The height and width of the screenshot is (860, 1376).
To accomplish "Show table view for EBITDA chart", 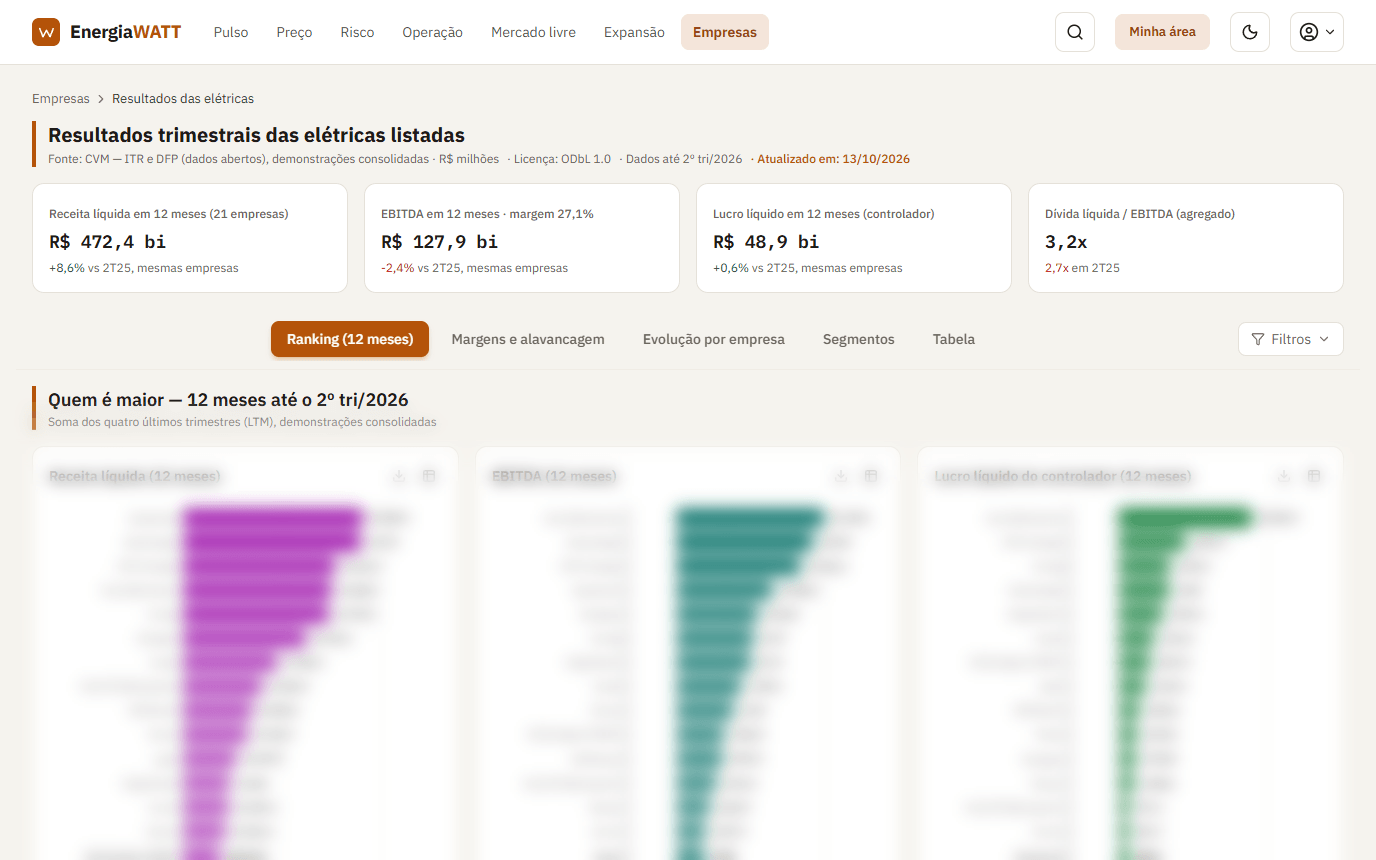I will (871, 476).
